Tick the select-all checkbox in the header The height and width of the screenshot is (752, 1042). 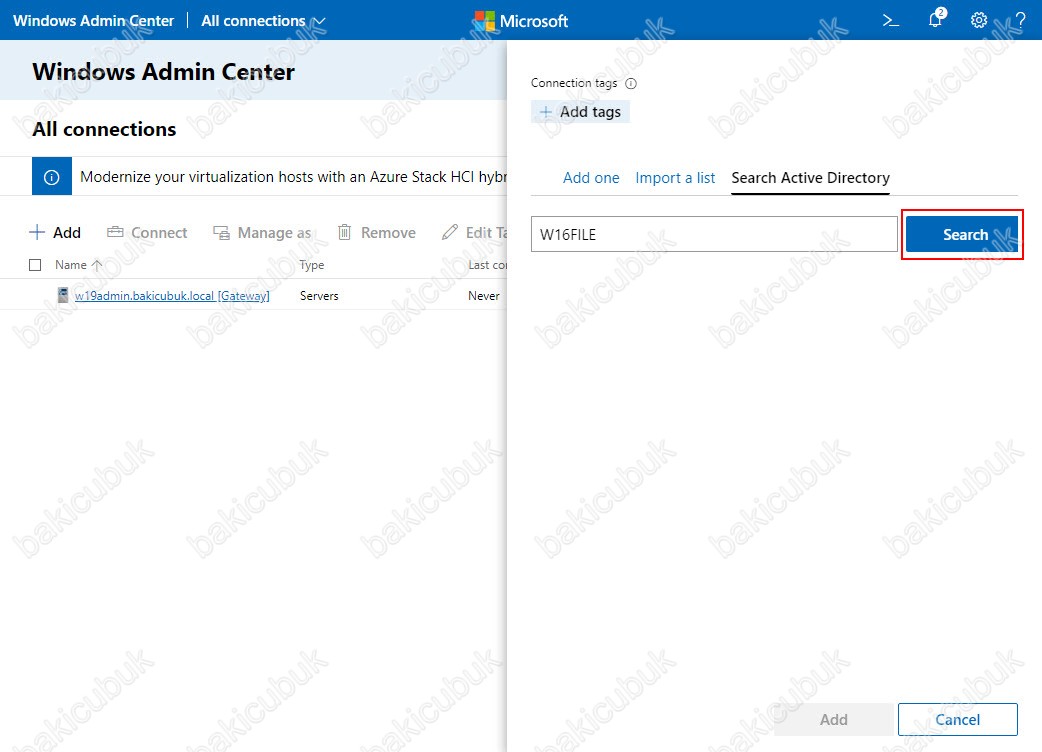35,265
